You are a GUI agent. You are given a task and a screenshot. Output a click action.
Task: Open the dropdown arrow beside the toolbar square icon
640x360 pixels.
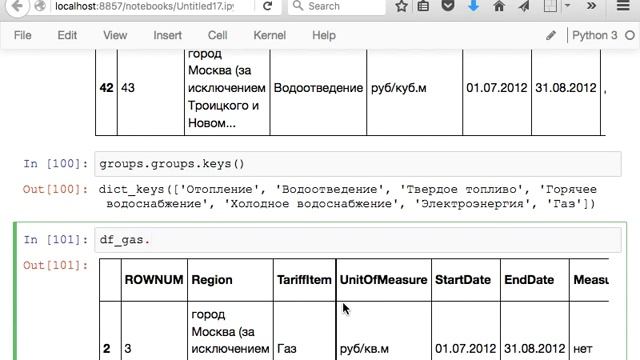[567, 6]
